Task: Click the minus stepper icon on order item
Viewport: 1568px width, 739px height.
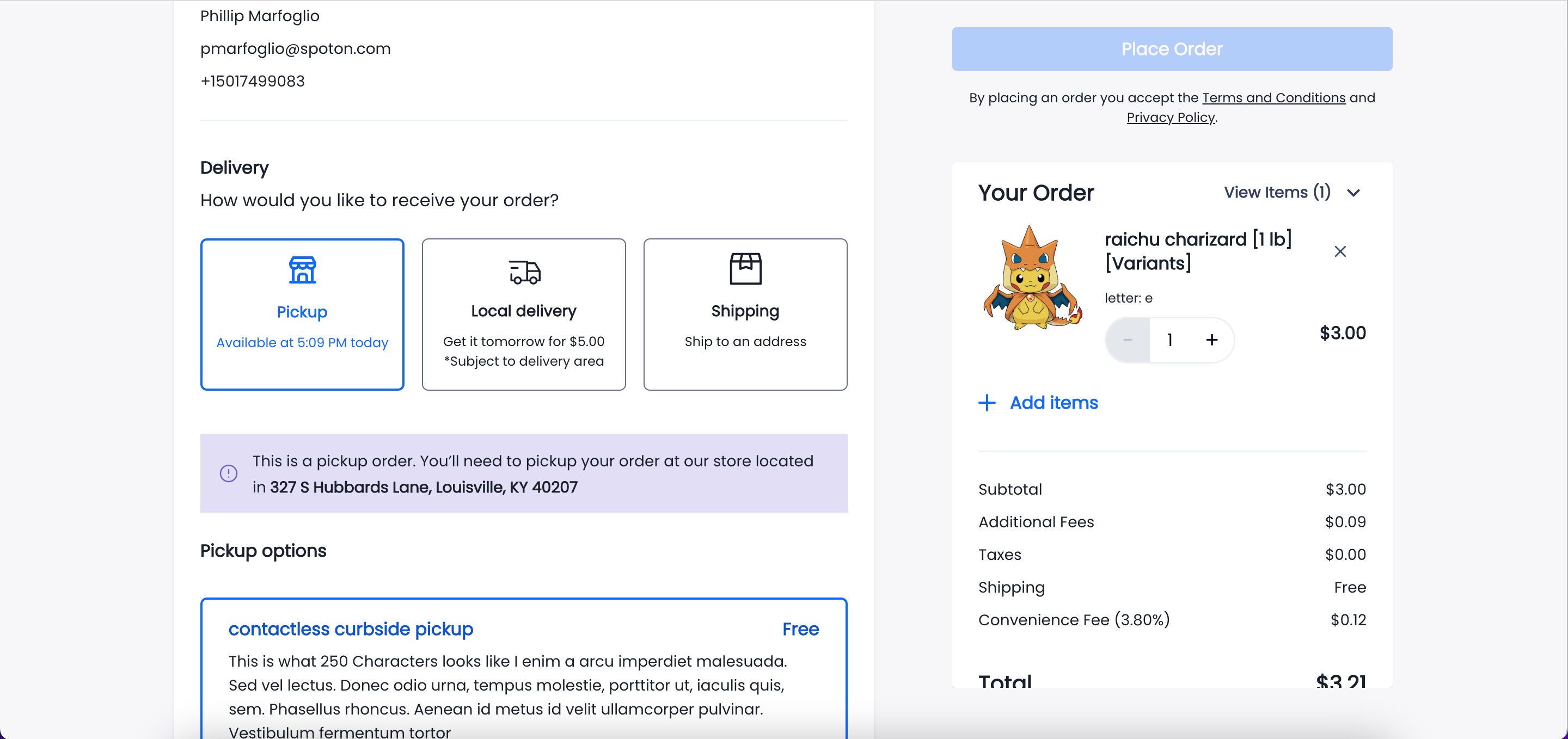Action: [1127, 339]
